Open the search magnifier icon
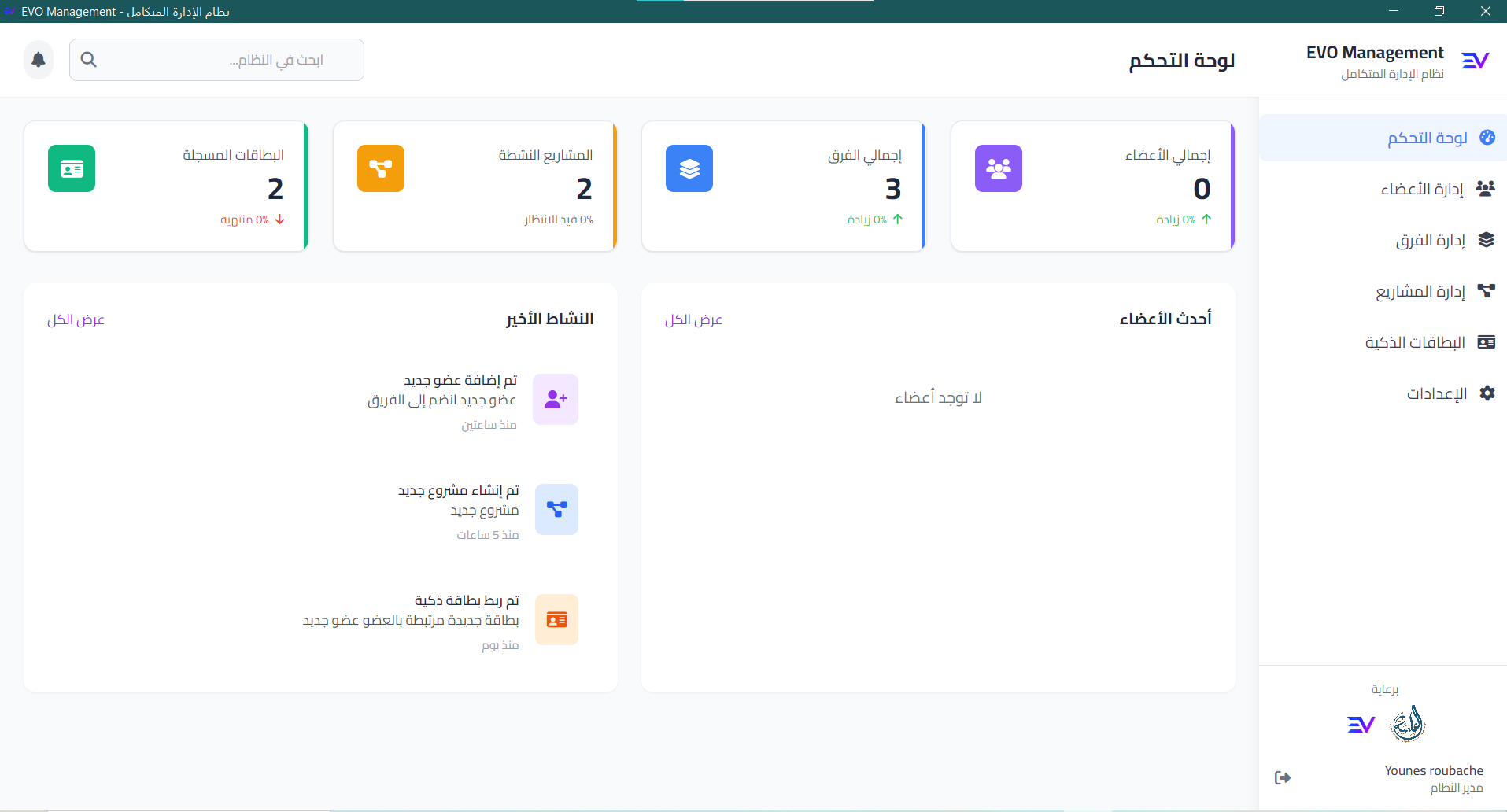 (89, 59)
